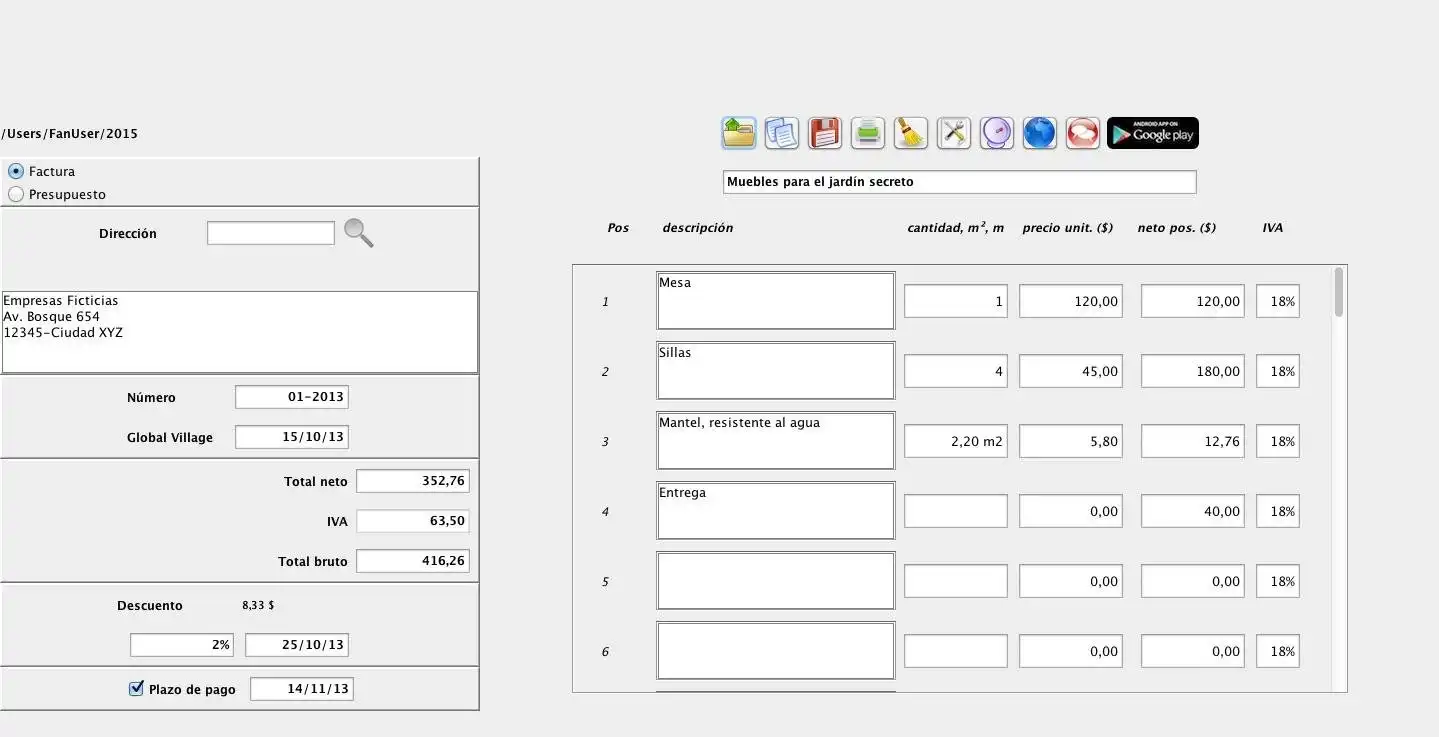The width and height of the screenshot is (1439, 737).
Task: Click the net amount field 12,76
Action: point(1193,441)
